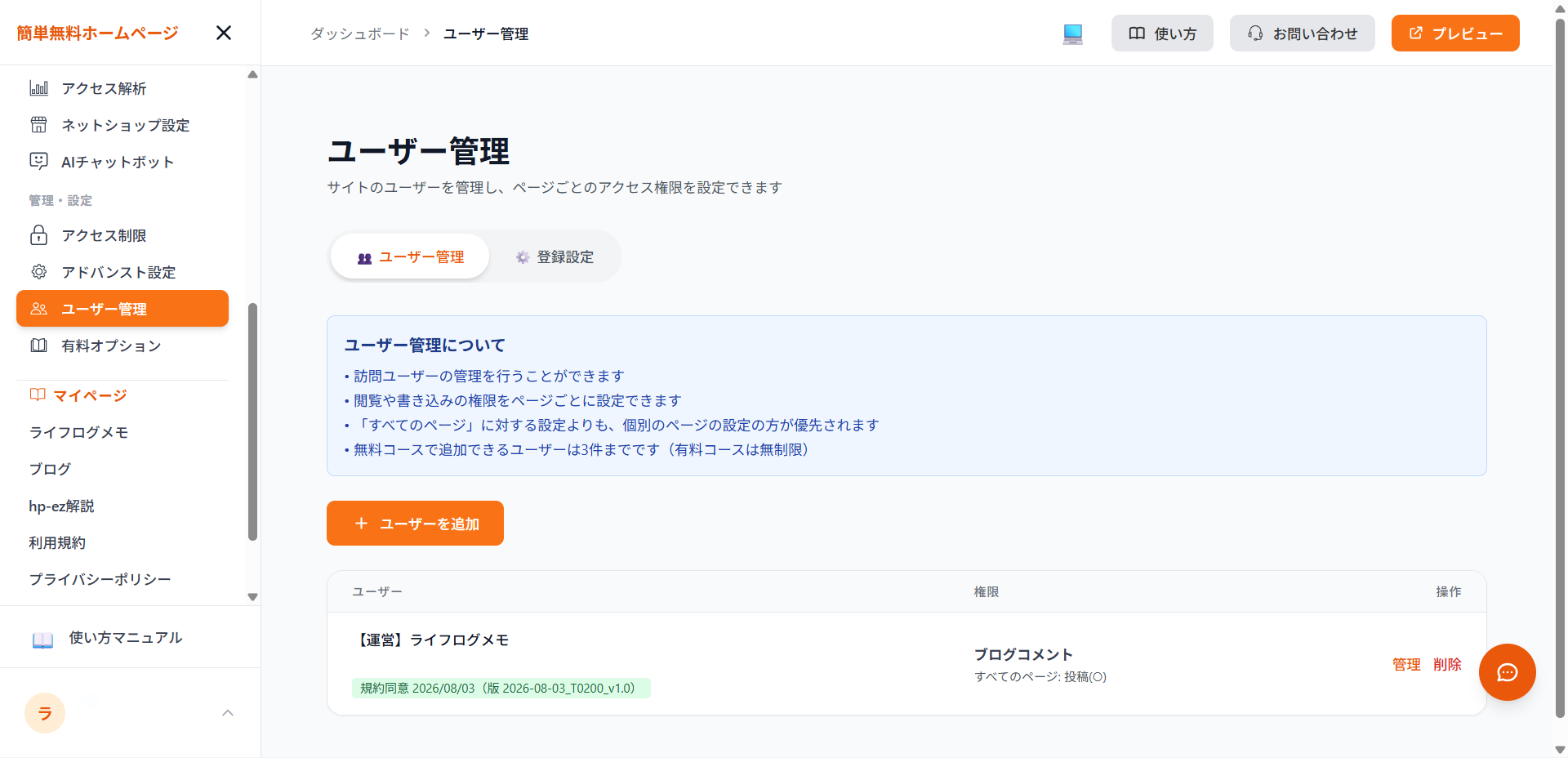Click the 操作 column header
1568x758 pixels.
(x=1449, y=591)
